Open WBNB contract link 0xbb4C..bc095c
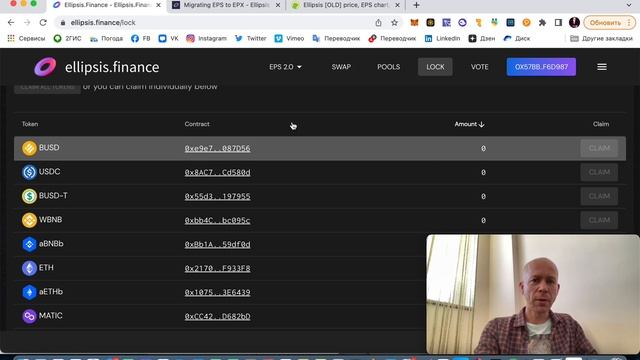This screenshot has width=640, height=360. pos(217,220)
